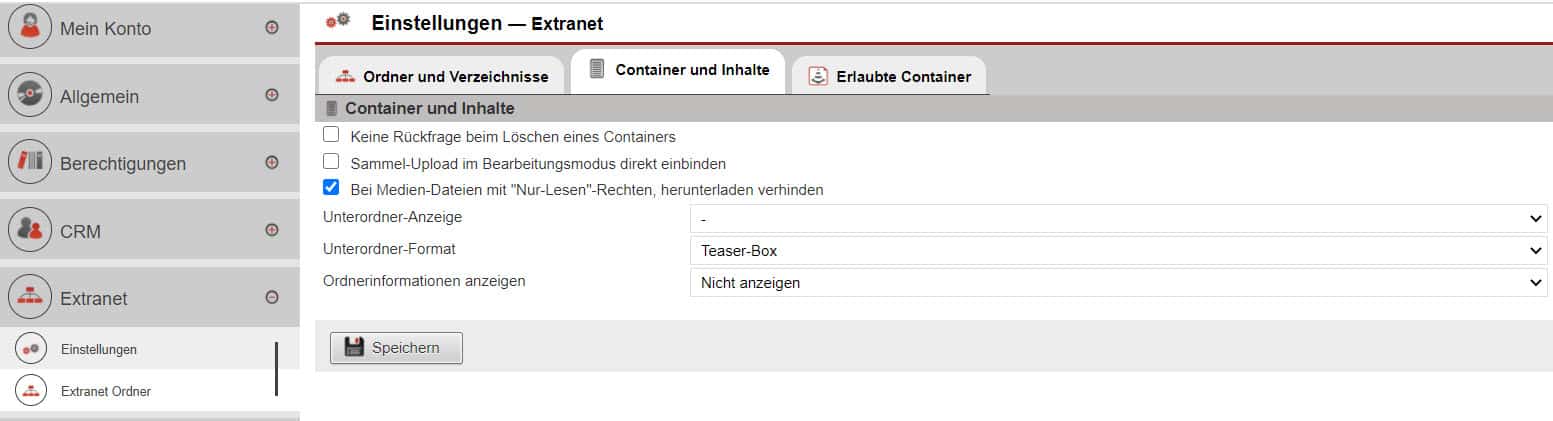Click the Mein Konto user icon

tap(30, 28)
